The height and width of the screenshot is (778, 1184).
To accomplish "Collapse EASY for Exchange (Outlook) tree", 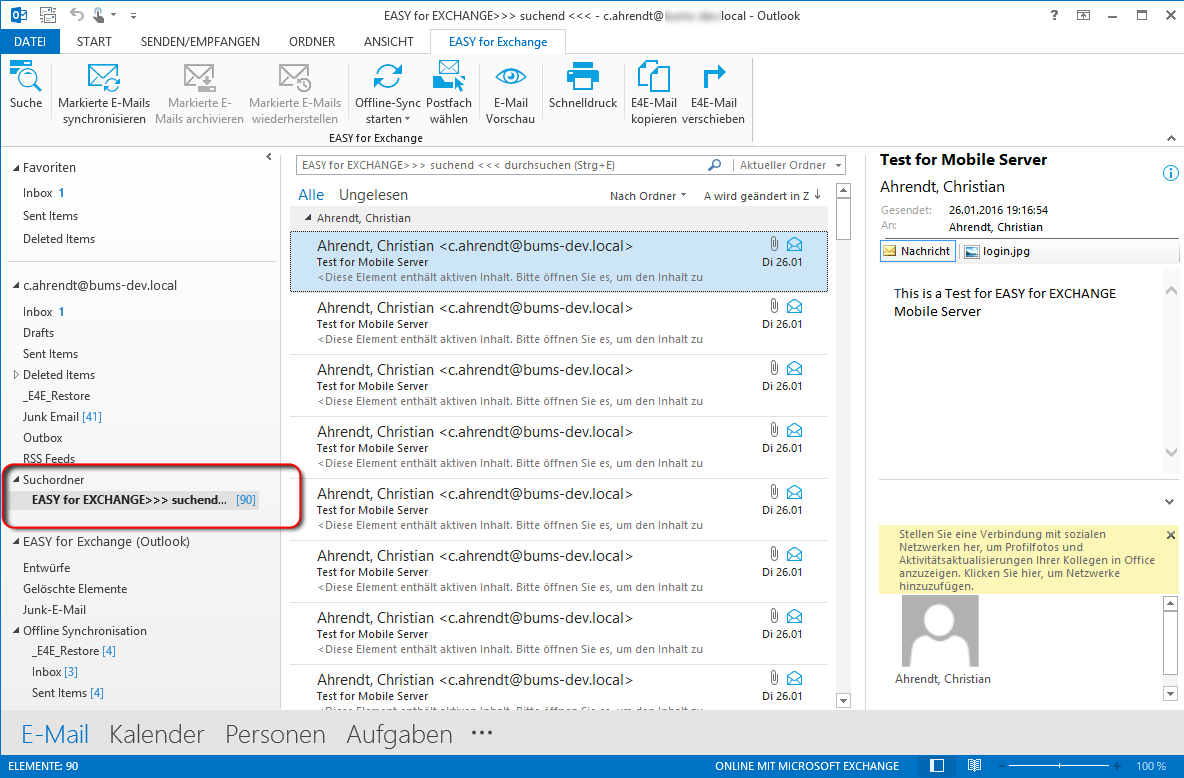I will coord(16,542).
